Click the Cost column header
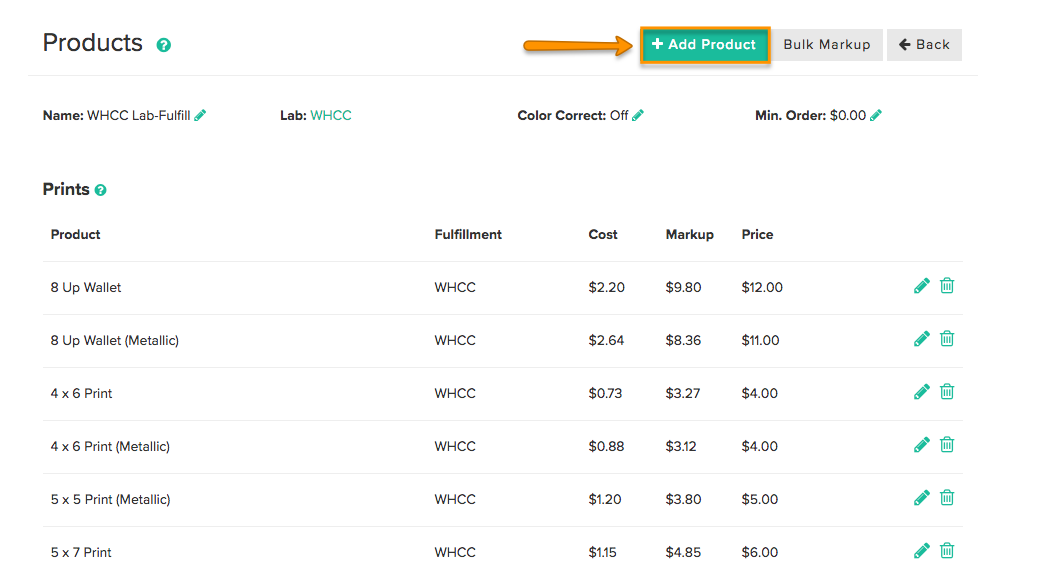This screenshot has width=1048, height=576. [x=603, y=235]
